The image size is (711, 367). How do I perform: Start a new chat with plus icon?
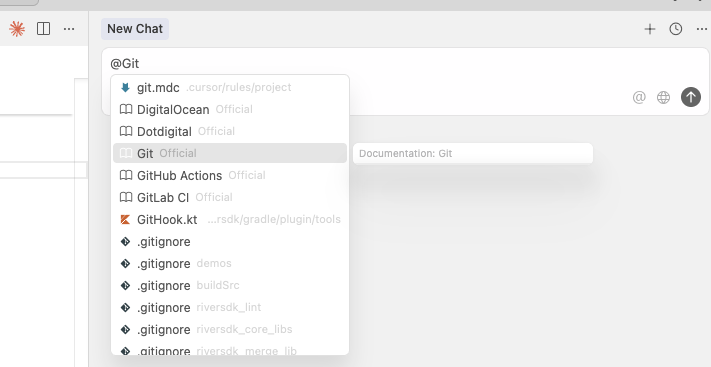(x=650, y=29)
